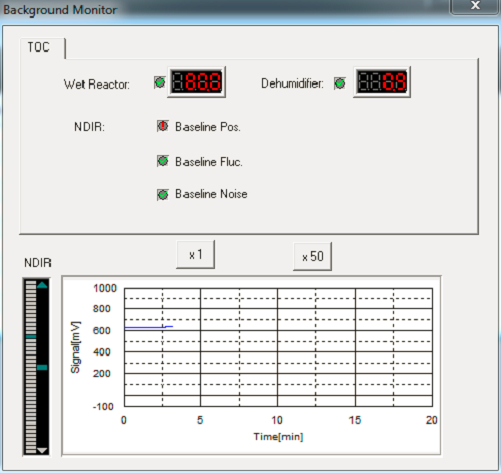Click the Baseline Fluc. text
This screenshot has width=501, height=473.
(x=209, y=162)
